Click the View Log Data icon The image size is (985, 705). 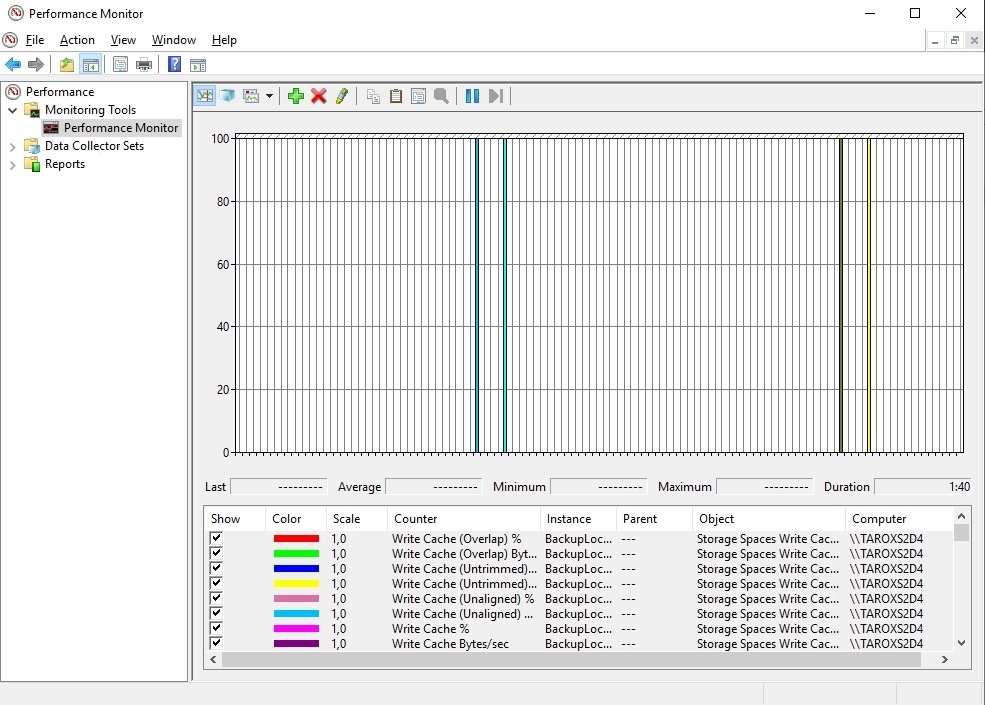point(227,96)
